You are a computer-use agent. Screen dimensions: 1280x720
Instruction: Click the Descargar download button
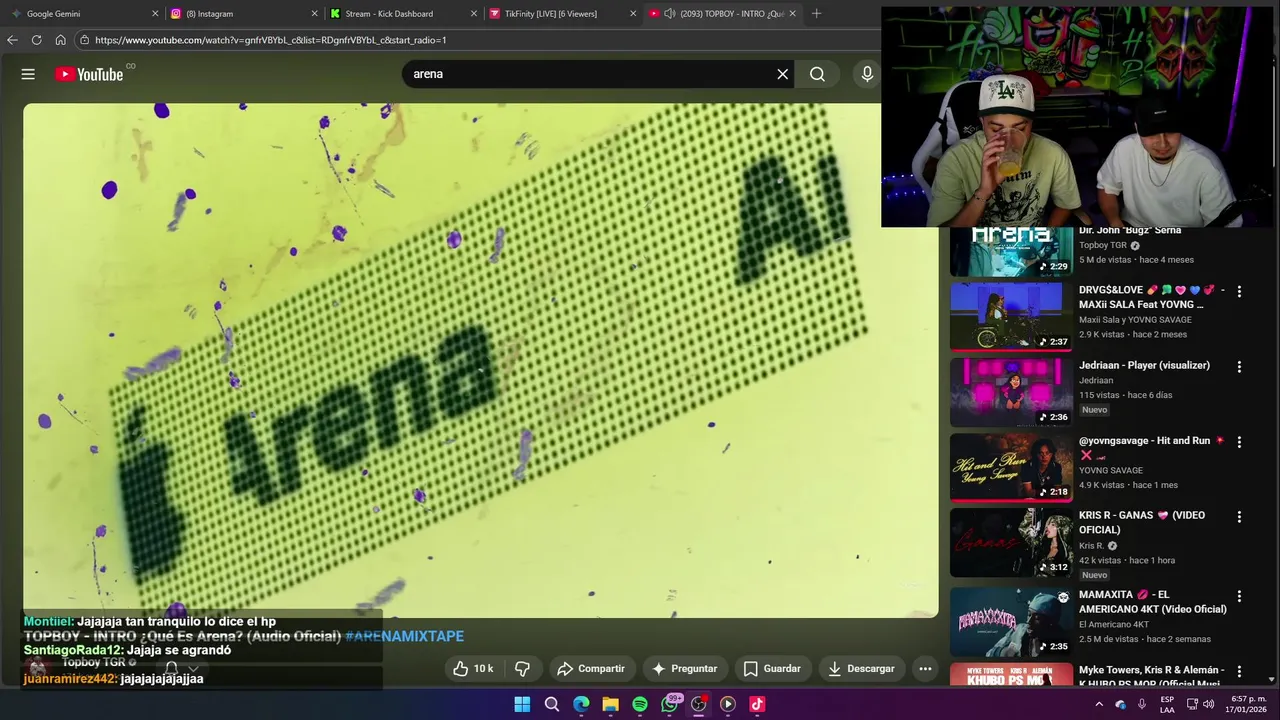click(861, 669)
